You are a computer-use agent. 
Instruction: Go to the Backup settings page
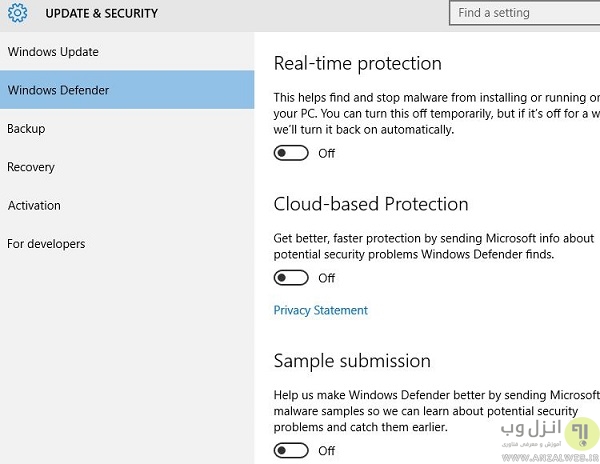(x=26, y=129)
